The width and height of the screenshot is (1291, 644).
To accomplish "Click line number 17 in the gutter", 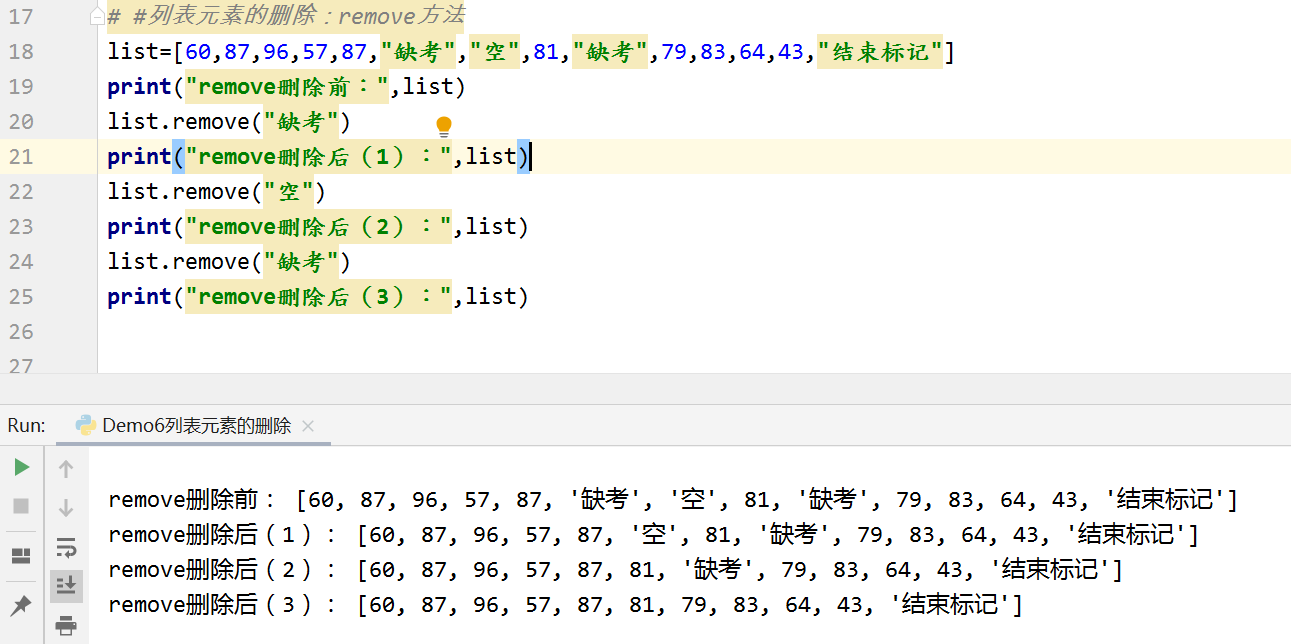I will pos(20,16).
